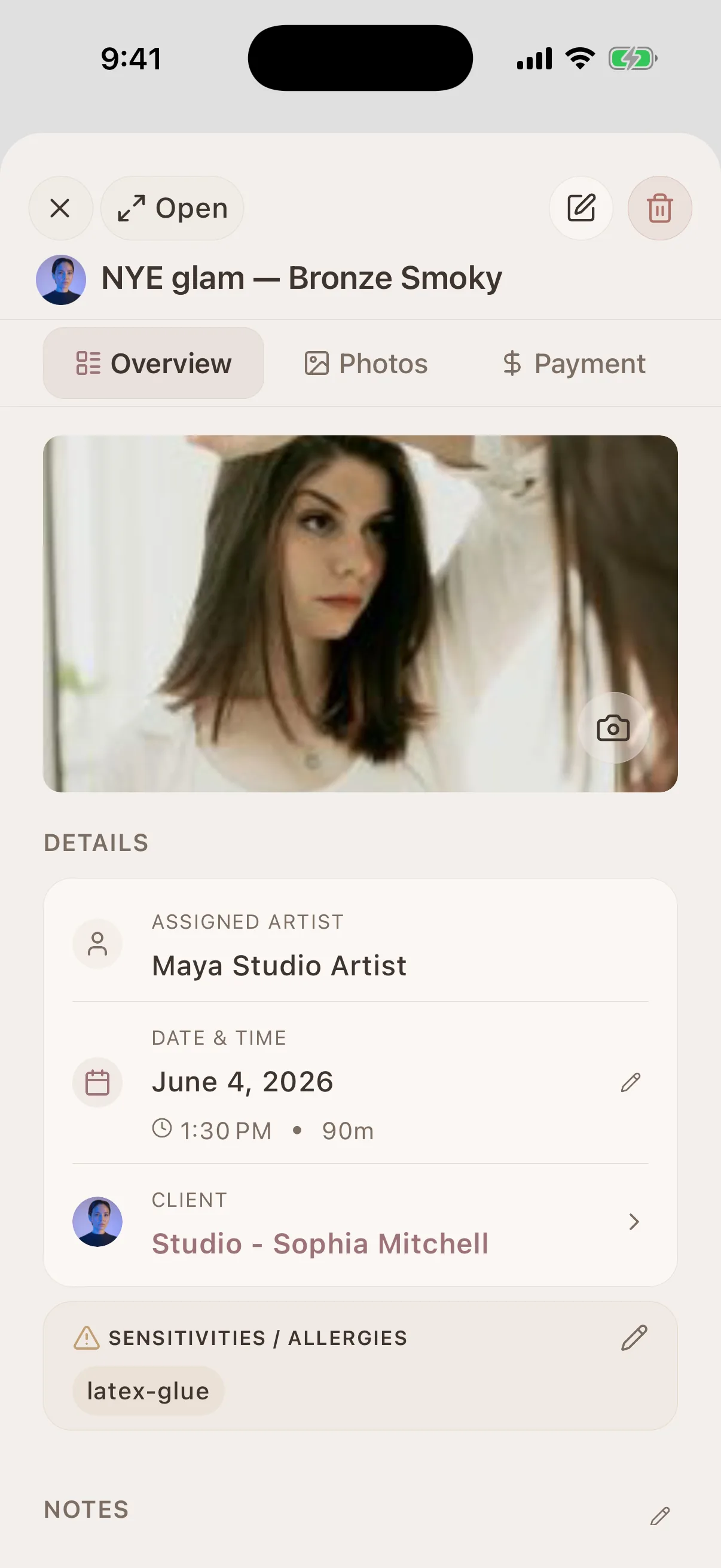Click the edit appointment pencil-square icon
The width and height of the screenshot is (721, 1568).
click(x=581, y=208)
